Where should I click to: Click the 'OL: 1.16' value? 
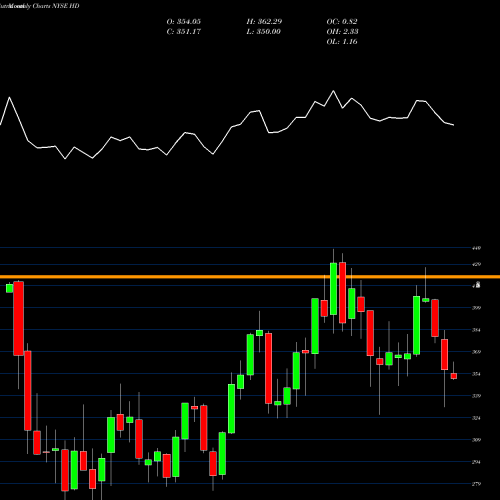pyautogui.click(x=342, y=42)
